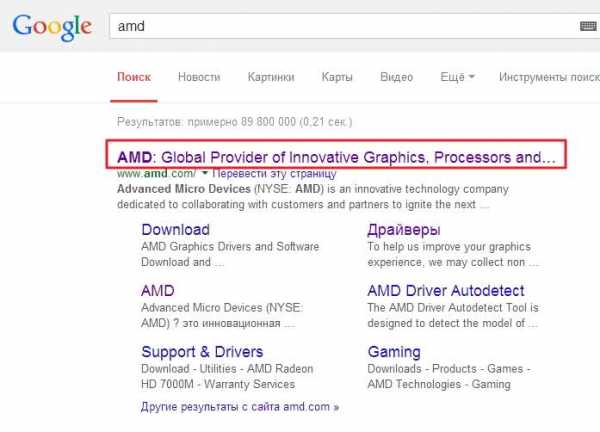Open the Картинки tab
This screenshot has width=600, height=432.
tap(271, 77)
